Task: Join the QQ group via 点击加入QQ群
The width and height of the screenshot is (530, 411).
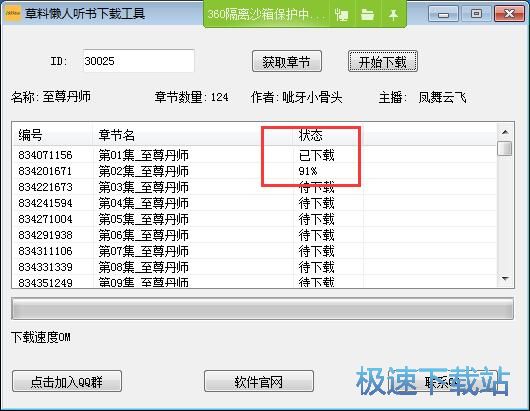Action: [x=67, y=381]
